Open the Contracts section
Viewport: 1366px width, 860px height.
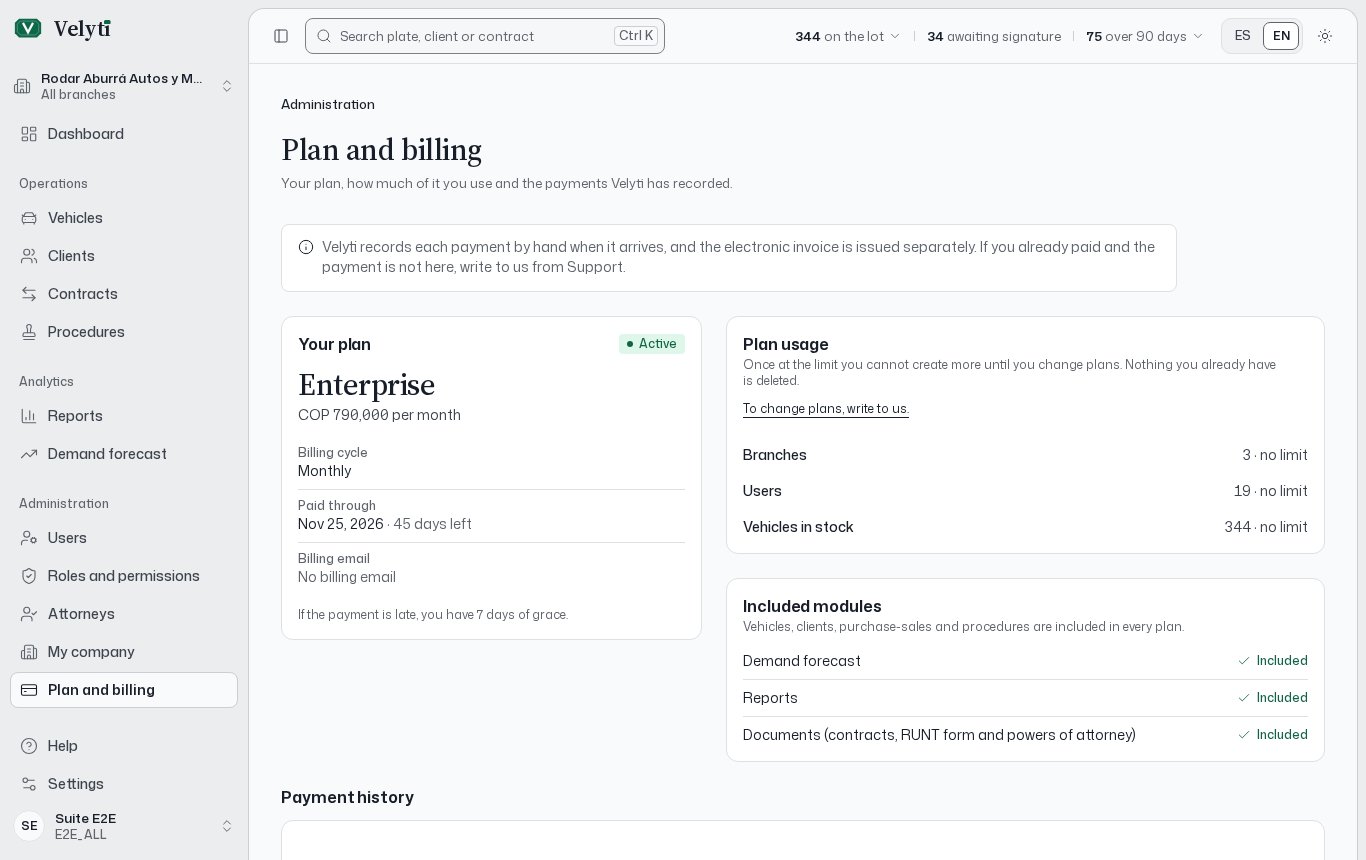[124, 294]
